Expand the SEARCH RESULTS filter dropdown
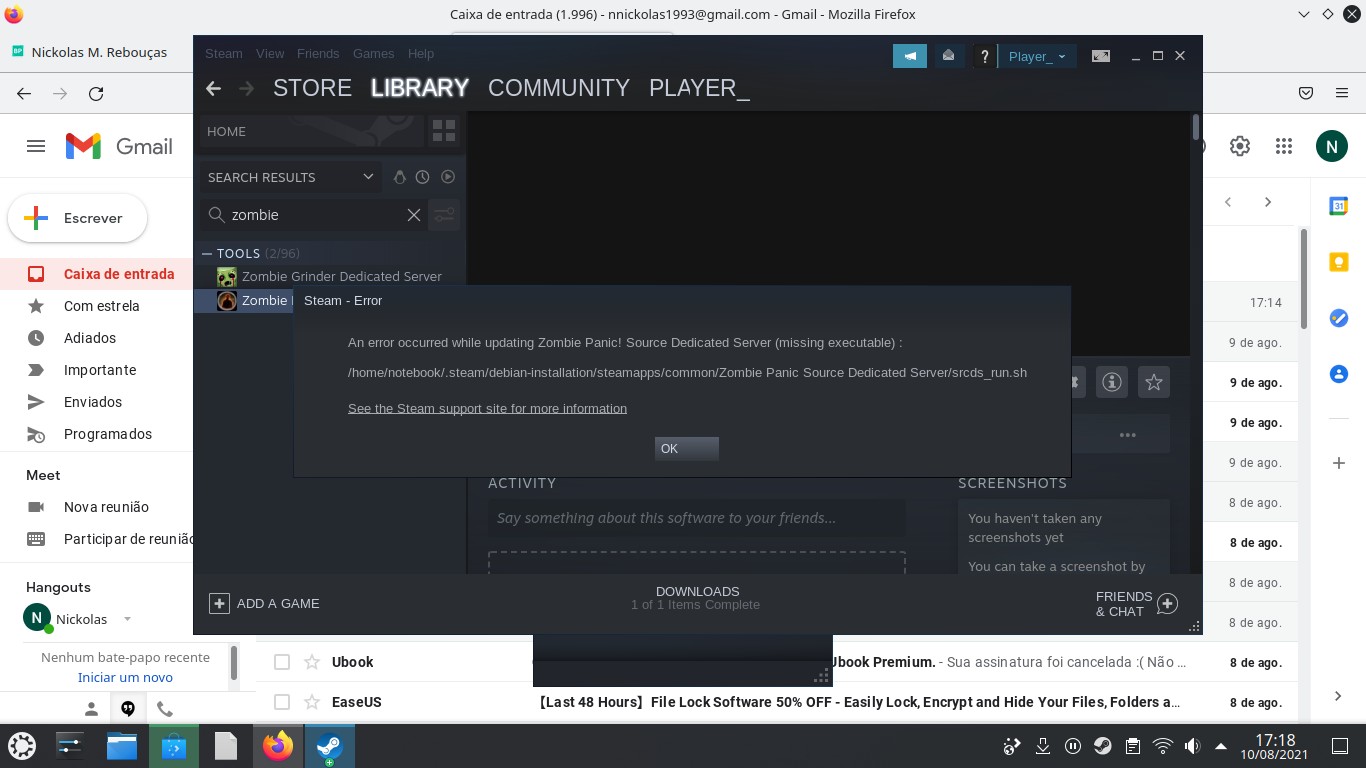Image resolution: width=1366 pixels, height=768 pixels. pos(290,177)
